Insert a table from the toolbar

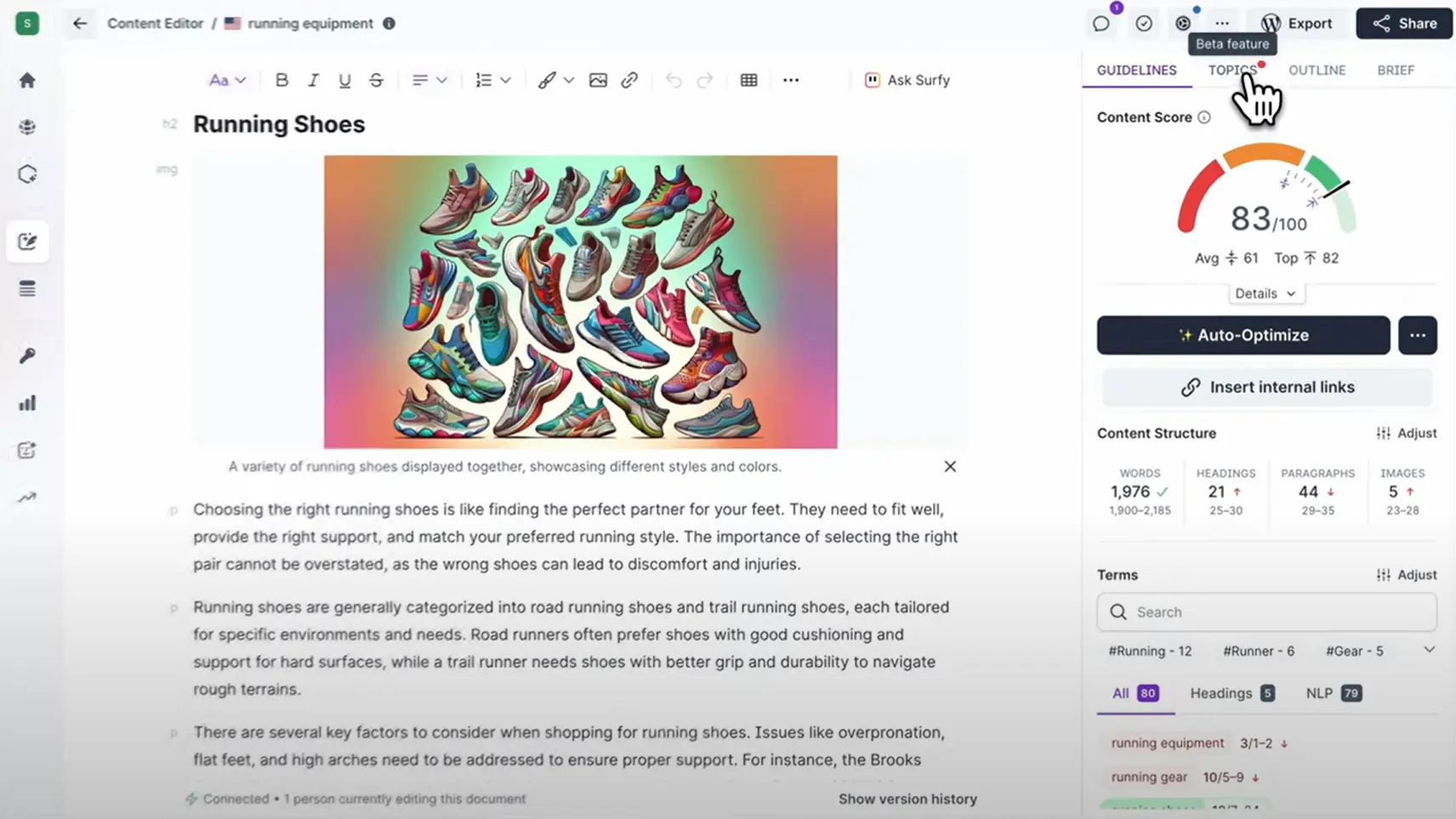click(x=748, y=80)
